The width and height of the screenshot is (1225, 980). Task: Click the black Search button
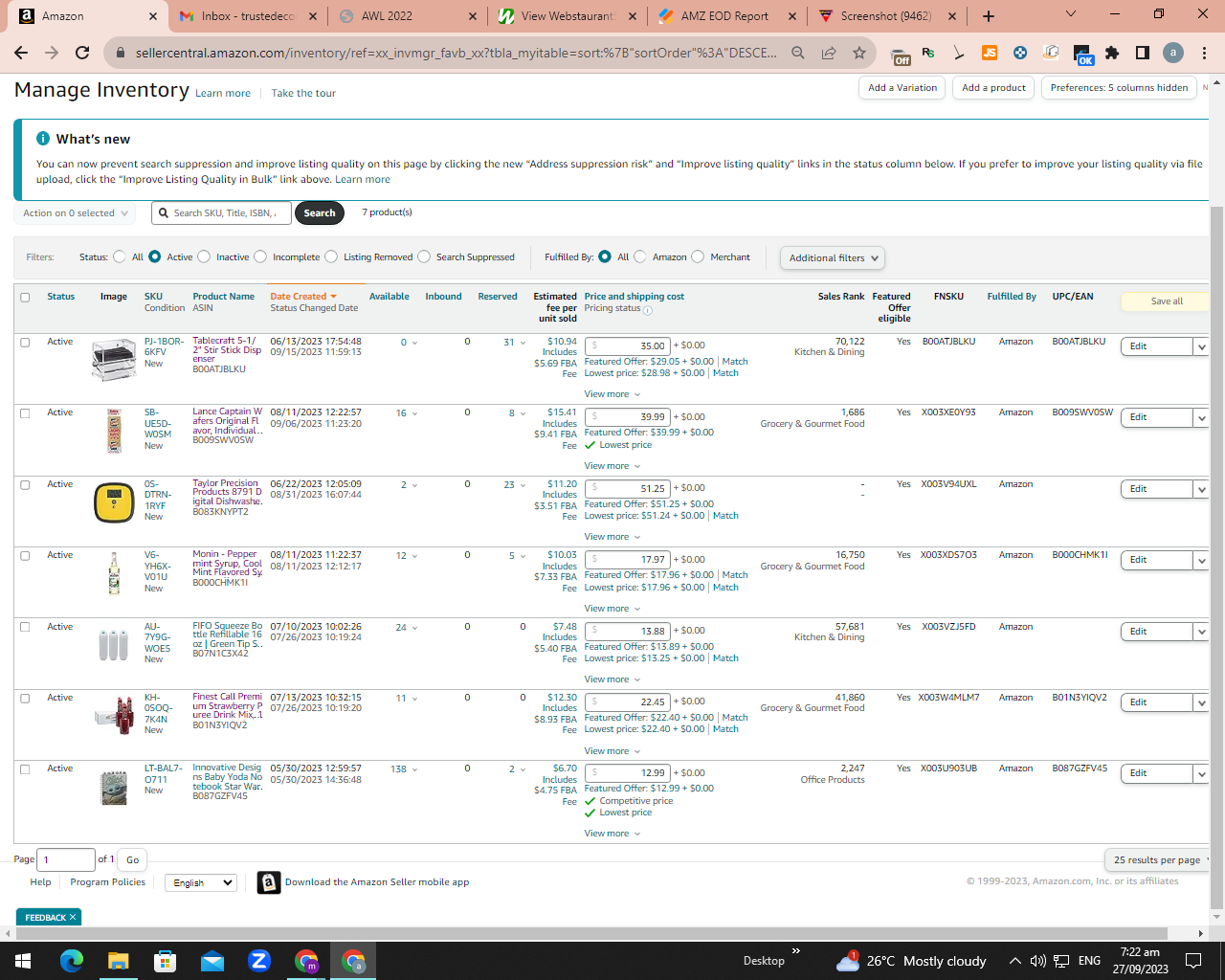320,213
